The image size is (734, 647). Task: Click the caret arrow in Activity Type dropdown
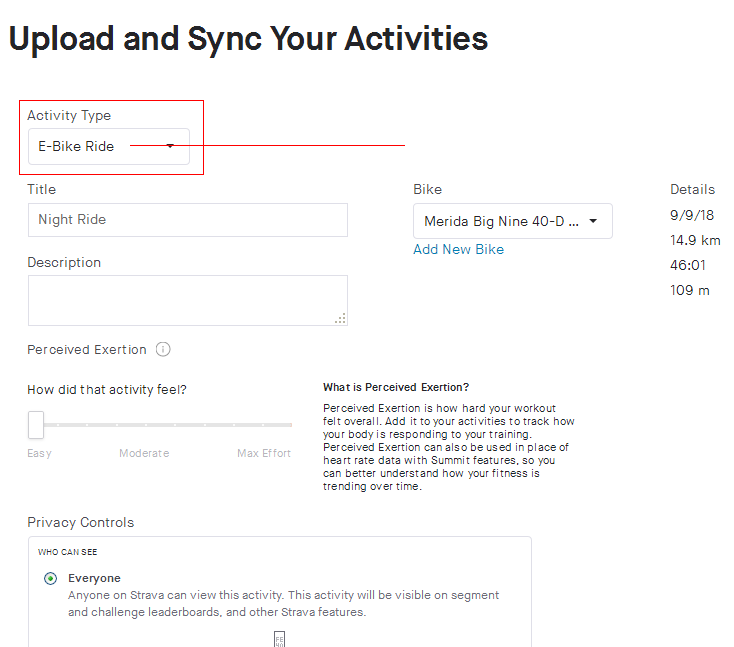(x=170, y=146)
